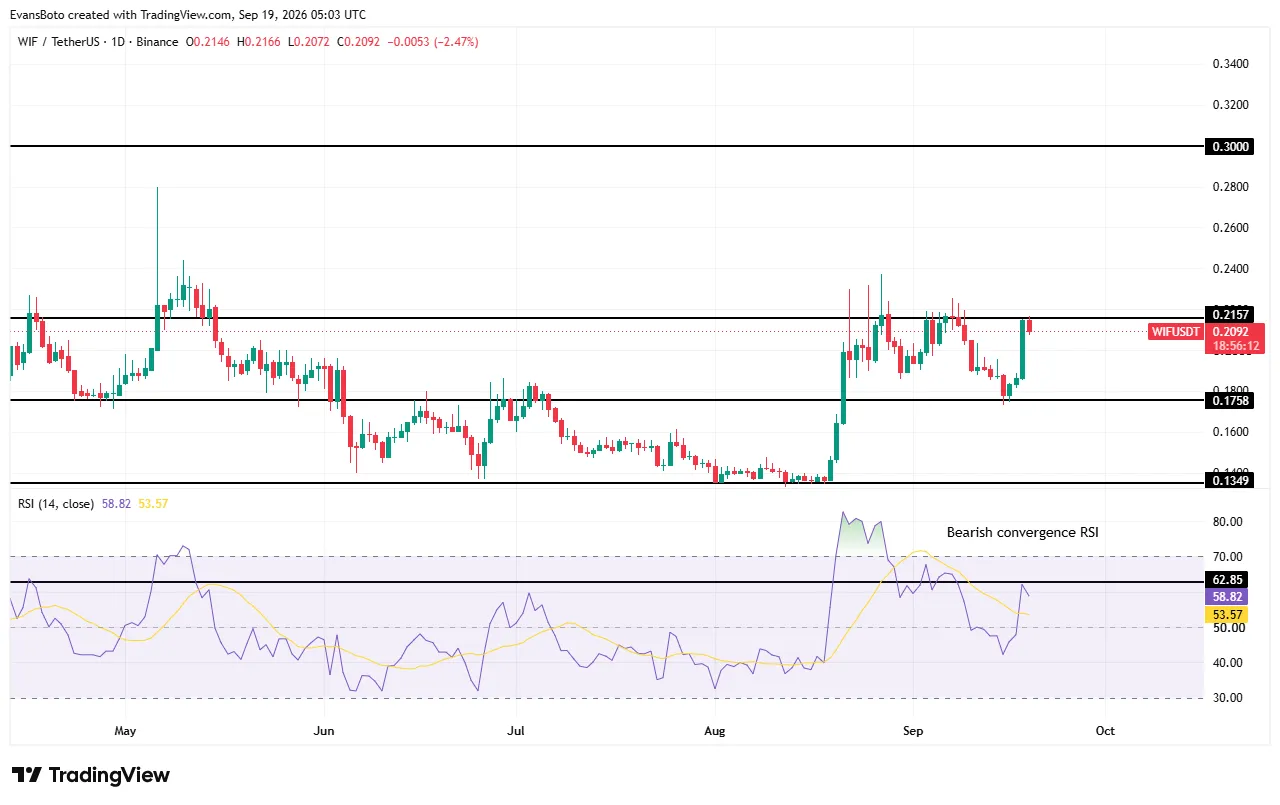
Task: Click the 0.1758 support level label
Action: (1230, 401)
